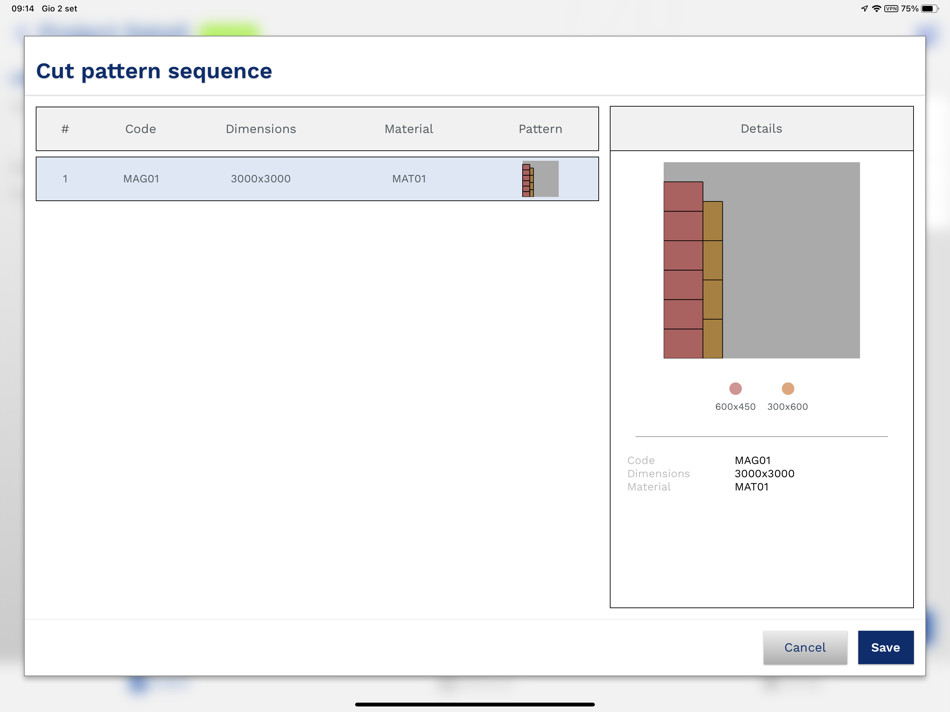
Task: Click the 3000x3000 dimensions value in Details
Action: 765,474
